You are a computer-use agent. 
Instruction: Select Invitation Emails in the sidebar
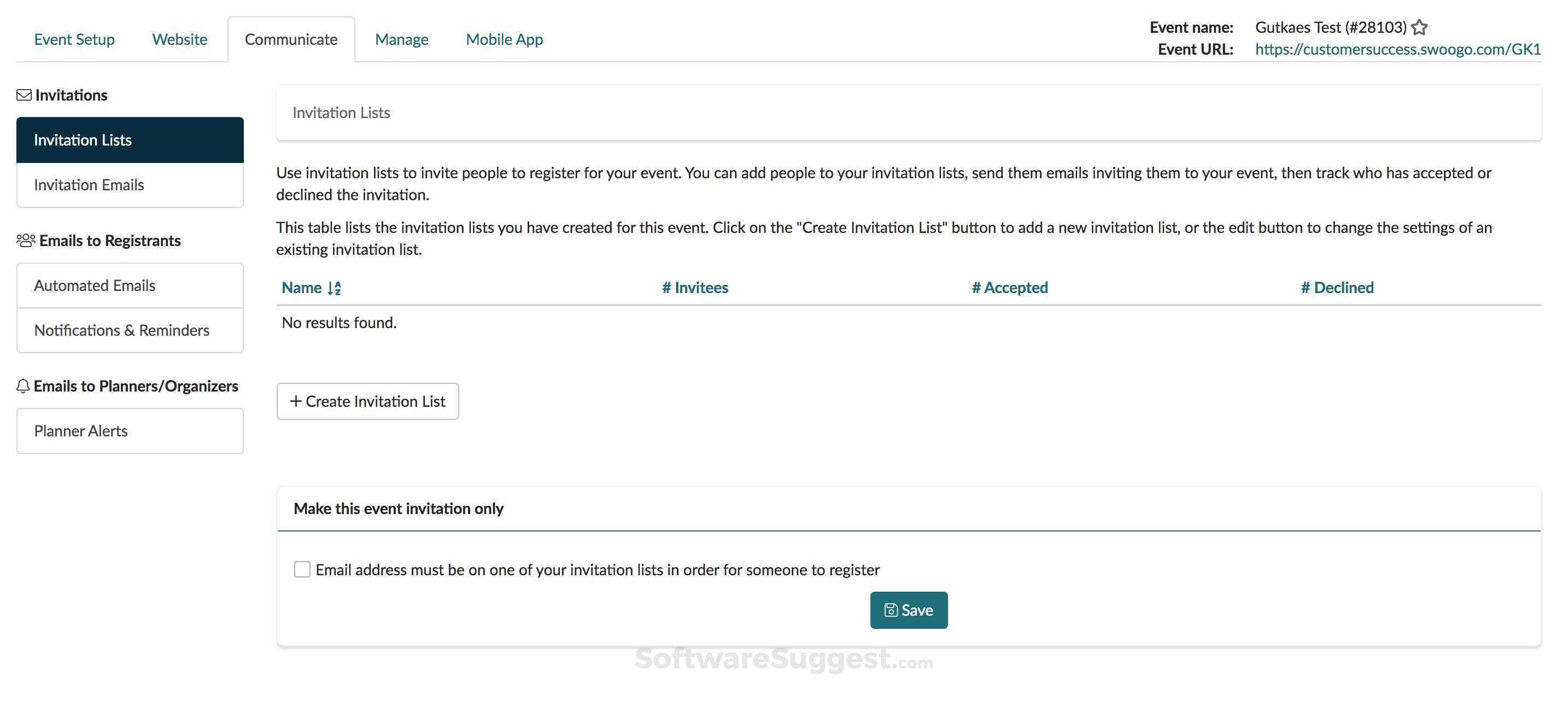pyautogui.click(x=89, y=184)
